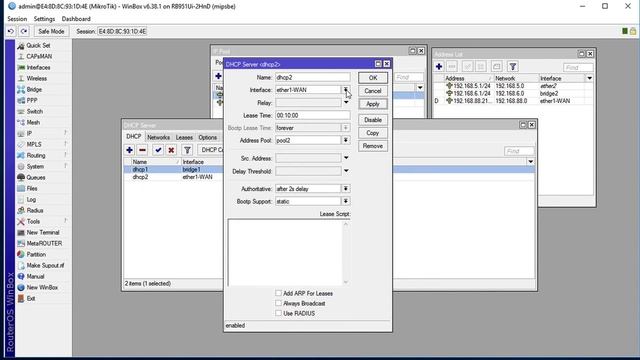Open the Interfaces menu item
Screen dimensions: 640x360
coord(38,67)
